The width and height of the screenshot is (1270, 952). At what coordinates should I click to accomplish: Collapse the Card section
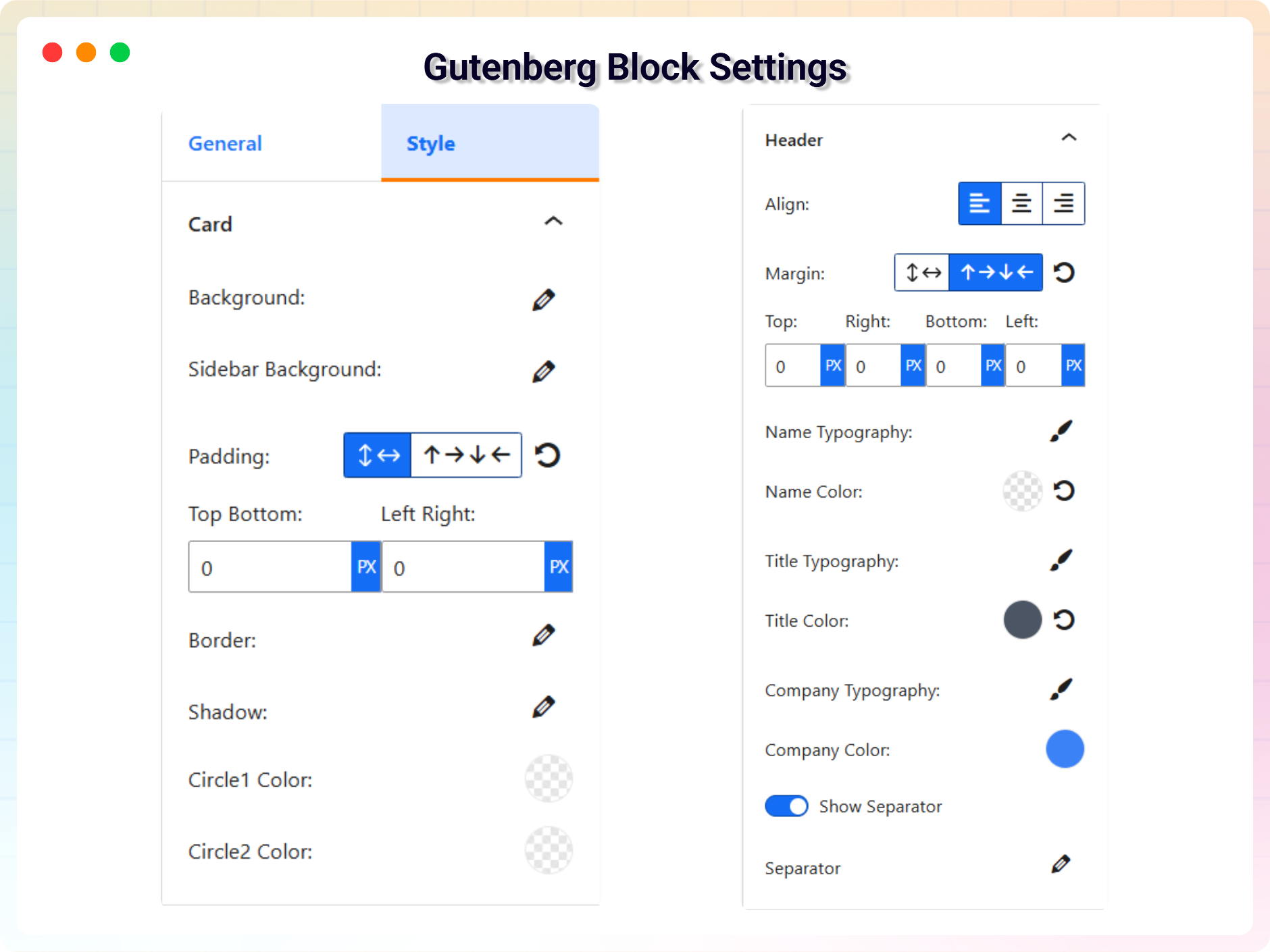(553, 221)
